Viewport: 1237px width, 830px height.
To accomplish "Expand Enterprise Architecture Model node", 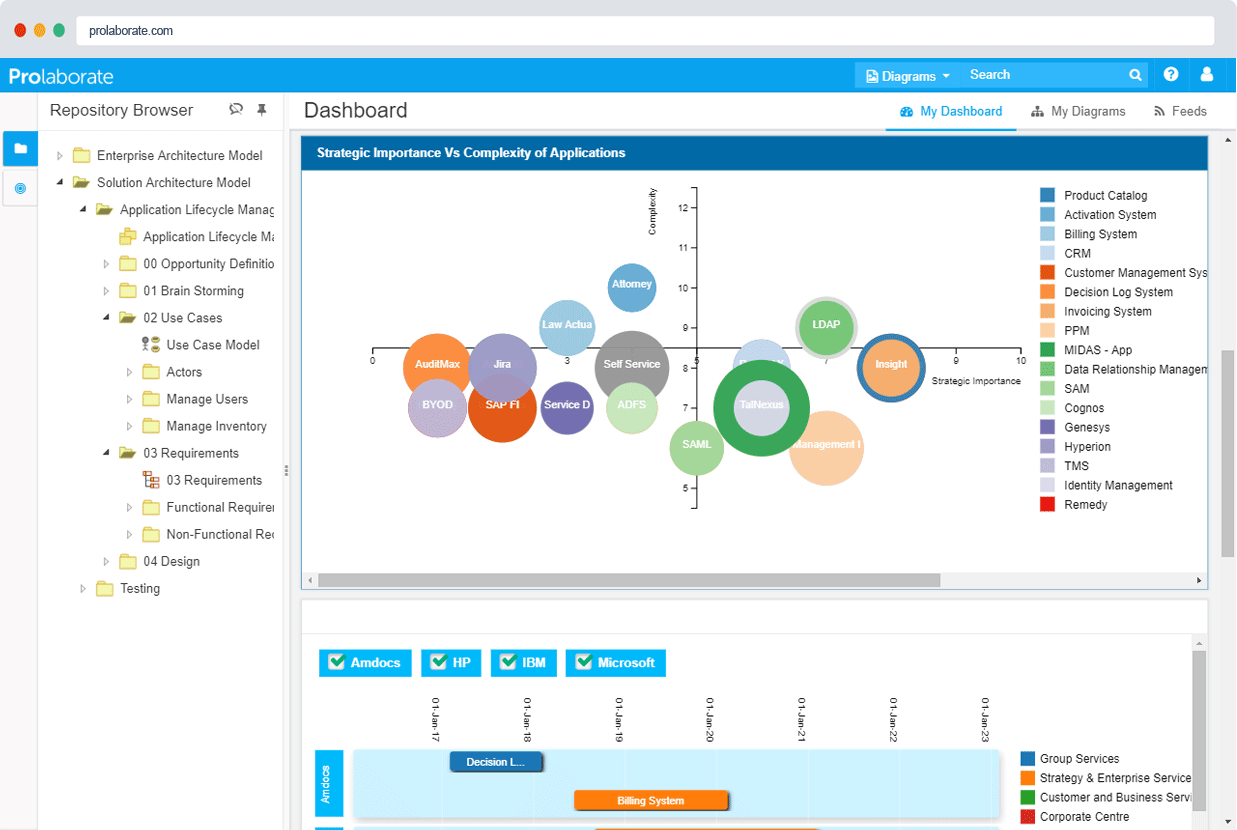I will [60, 156].
